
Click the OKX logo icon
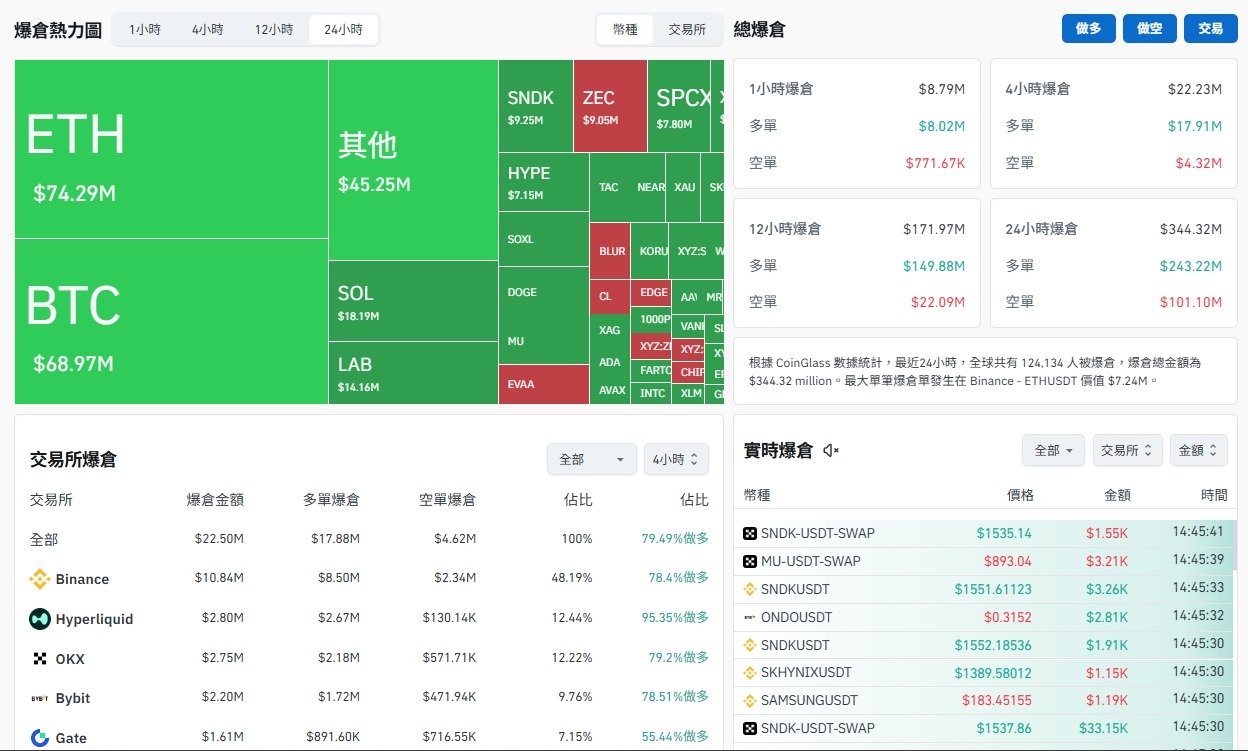[x=40, y=658]
